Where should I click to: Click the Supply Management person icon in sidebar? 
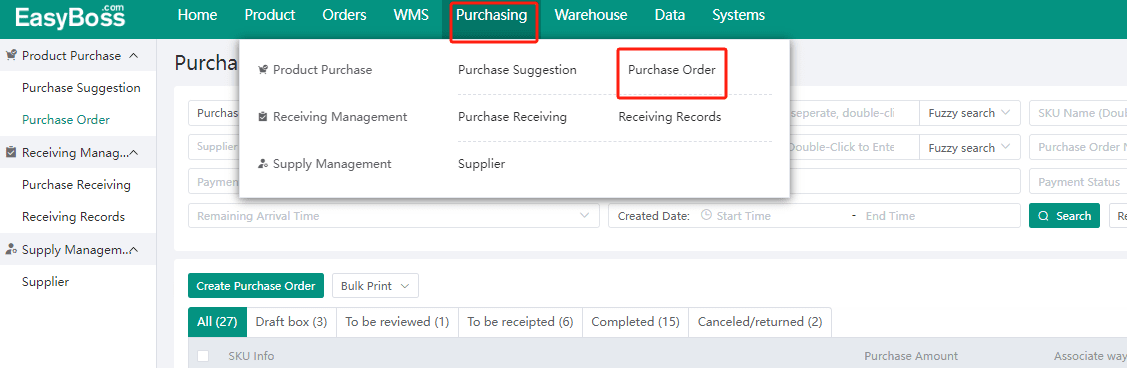[11, 249]
